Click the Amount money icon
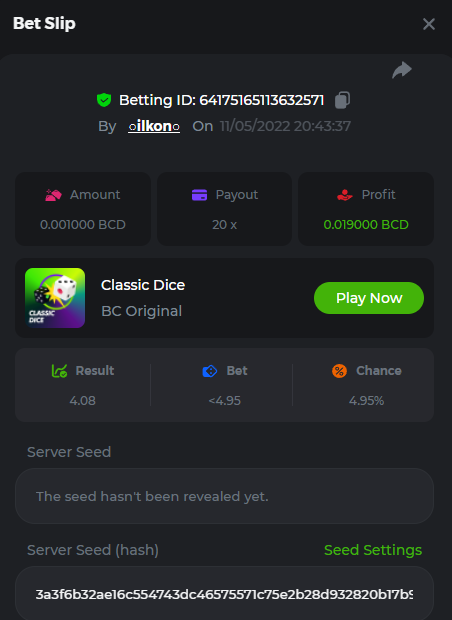 coord(53,195)
